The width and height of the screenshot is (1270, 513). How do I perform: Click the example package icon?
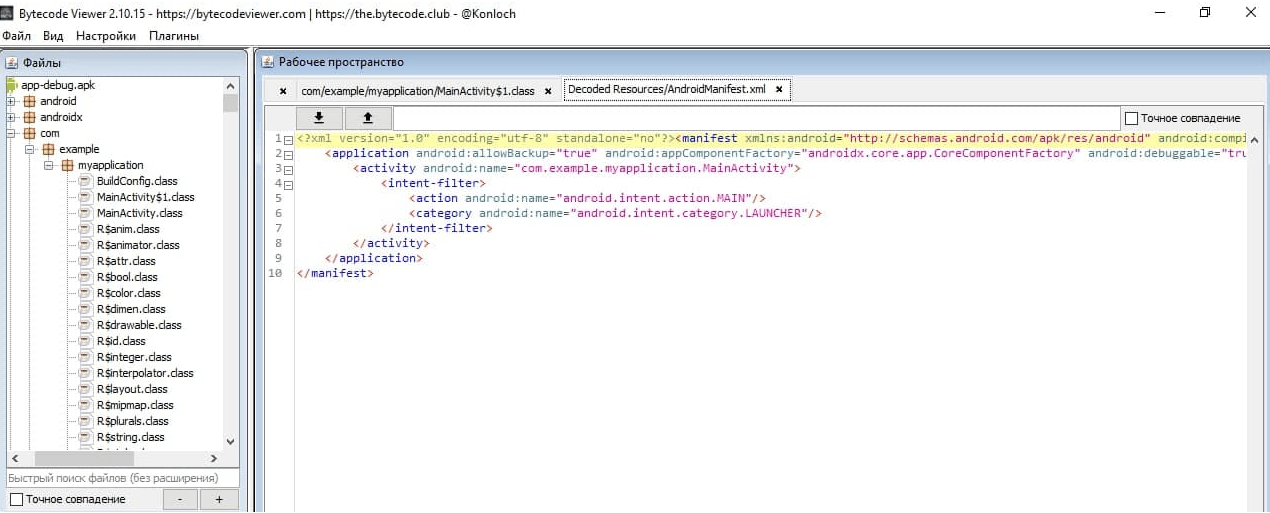[x=48, y=149]
